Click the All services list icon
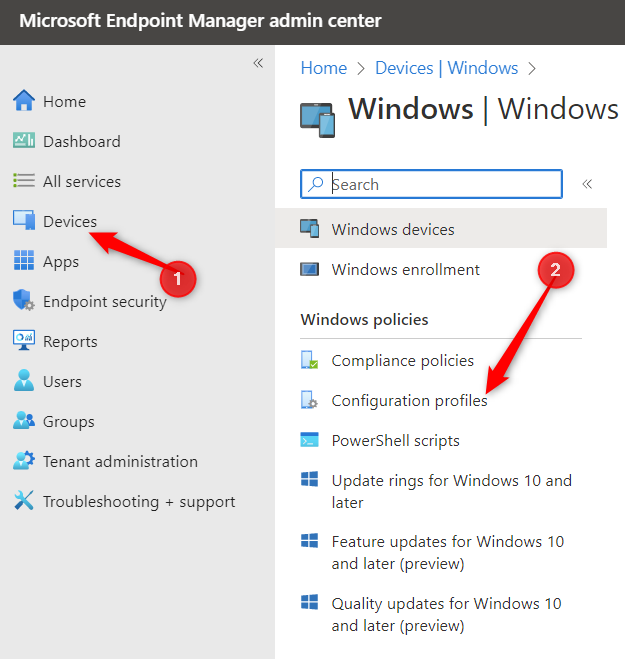 point(24,181)
